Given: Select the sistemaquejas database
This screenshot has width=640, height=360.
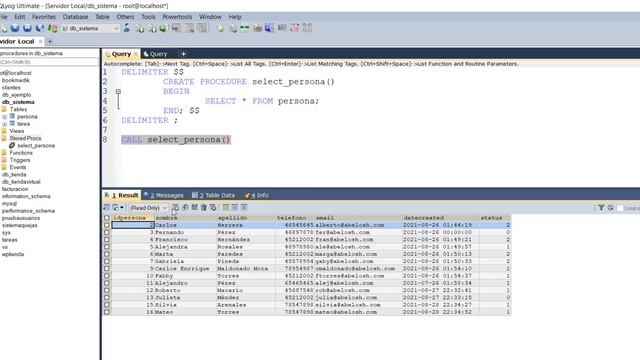Looking at the screenshot, I should pos(20,225).
